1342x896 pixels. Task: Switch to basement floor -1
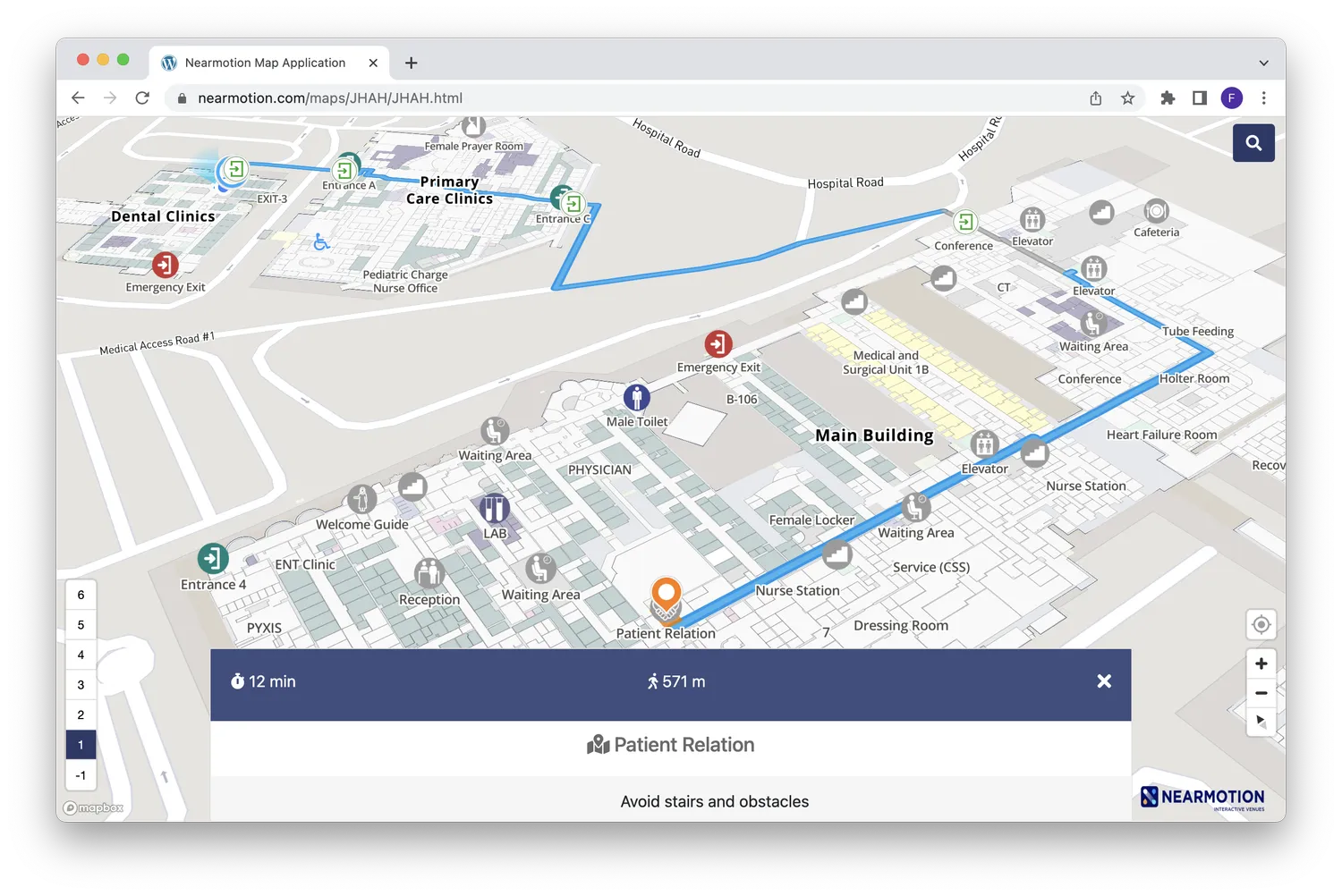81,775
